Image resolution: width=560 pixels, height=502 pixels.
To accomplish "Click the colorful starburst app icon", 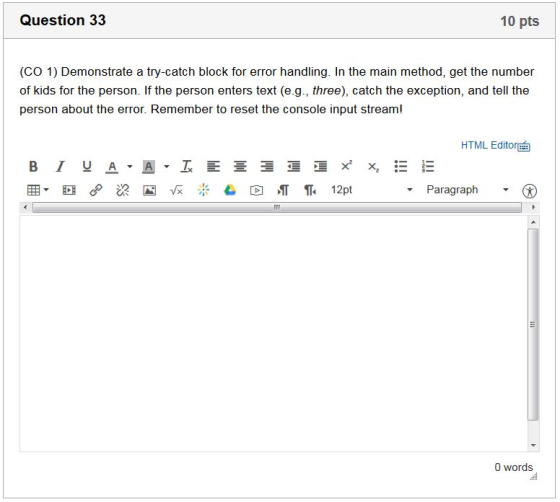I will coord(203,190).
